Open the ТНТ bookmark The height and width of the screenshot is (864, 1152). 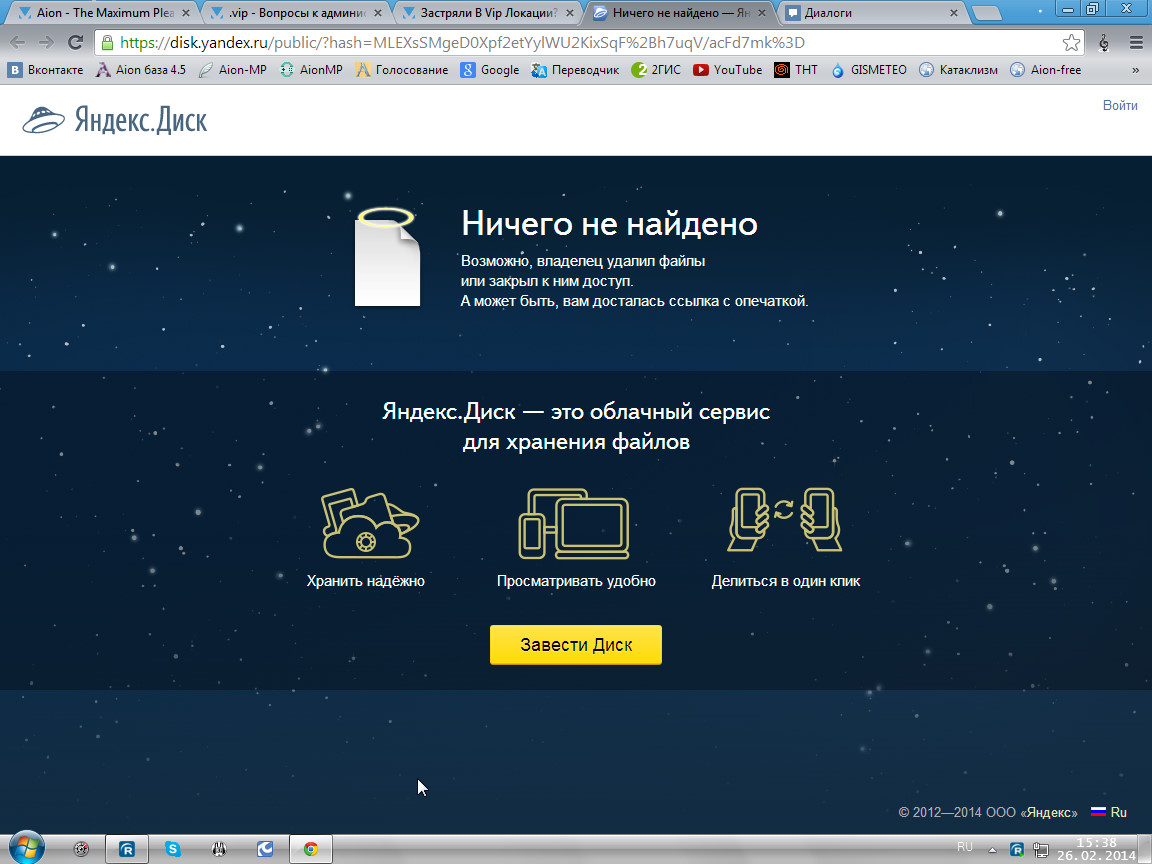tap(796, 70)
